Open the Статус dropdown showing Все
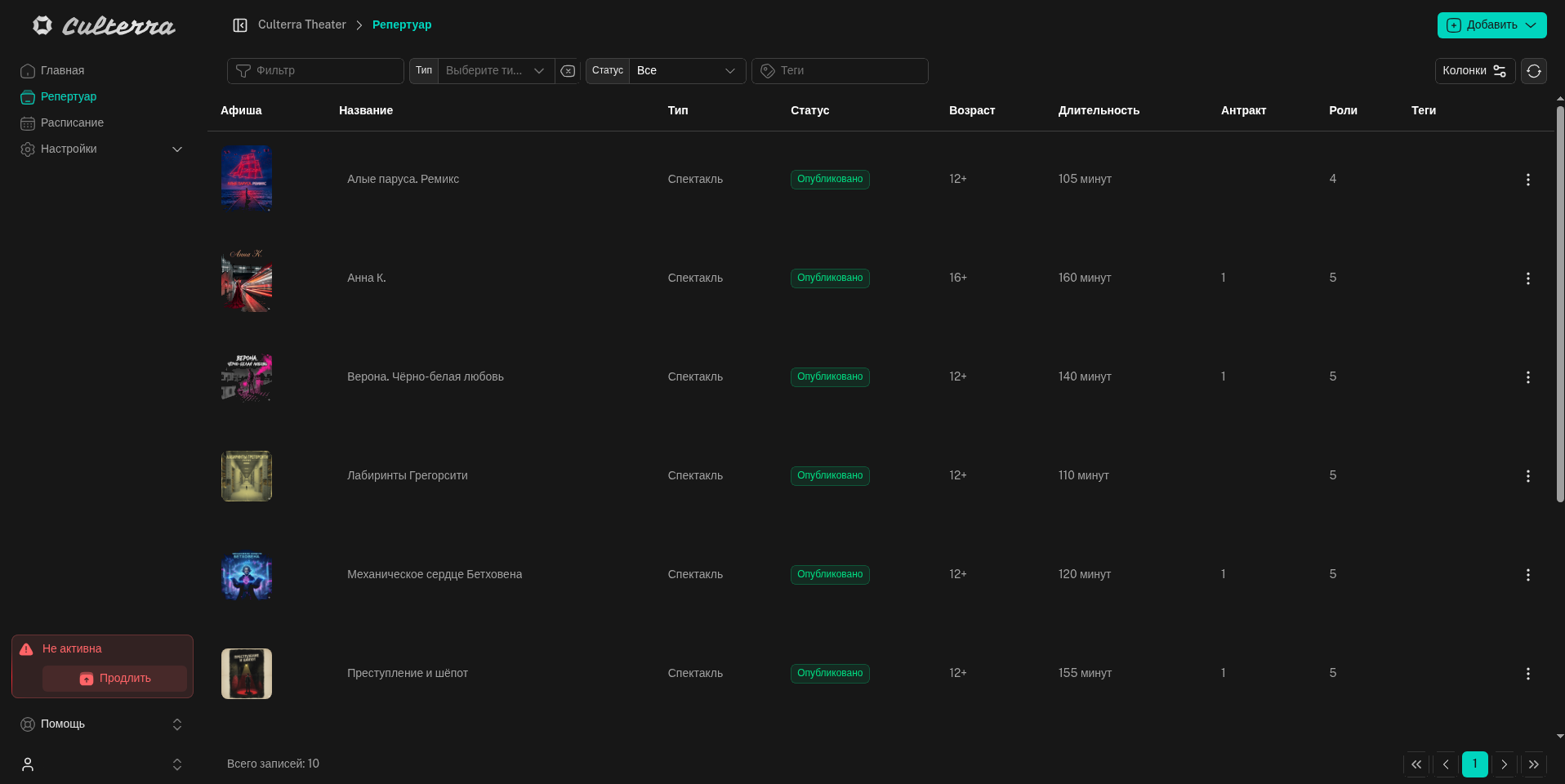Image resolution: width=1565 pixels, height=784 pixels. pos(686,71)
